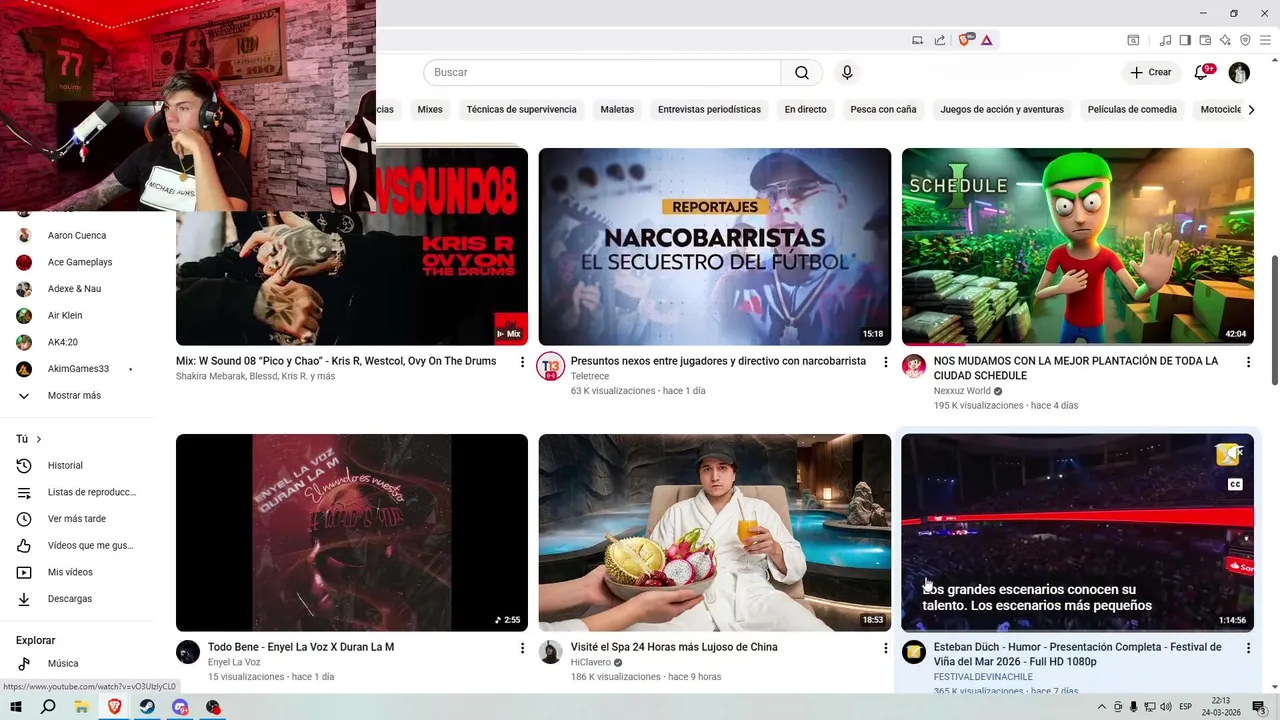Click the Brave Rewards triangle icon
Screen dimensions: 1280x720
click(x=986, y=40)
